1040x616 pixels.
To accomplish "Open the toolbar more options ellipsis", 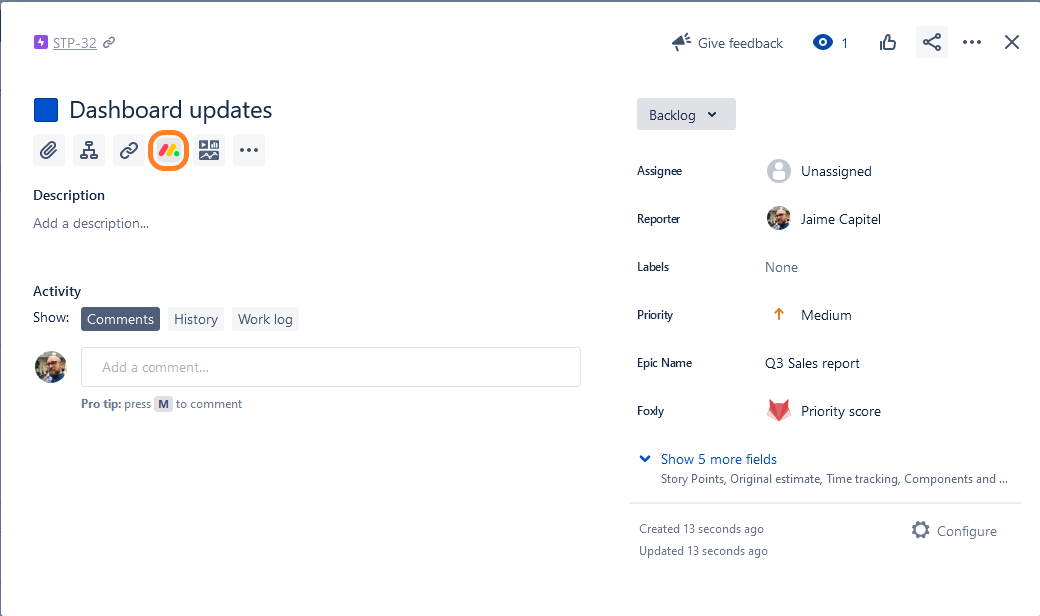I will 249,151.
